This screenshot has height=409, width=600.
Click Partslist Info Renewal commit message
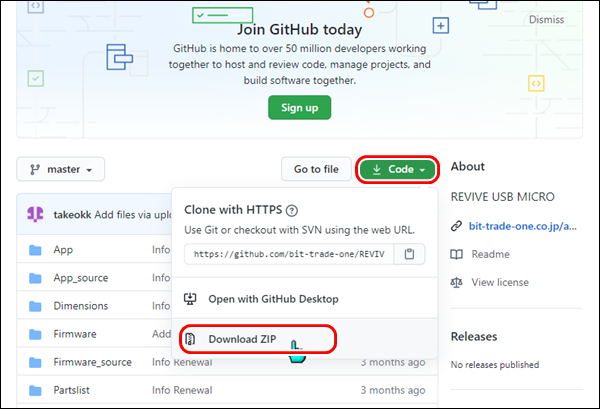tap(182, 390)
